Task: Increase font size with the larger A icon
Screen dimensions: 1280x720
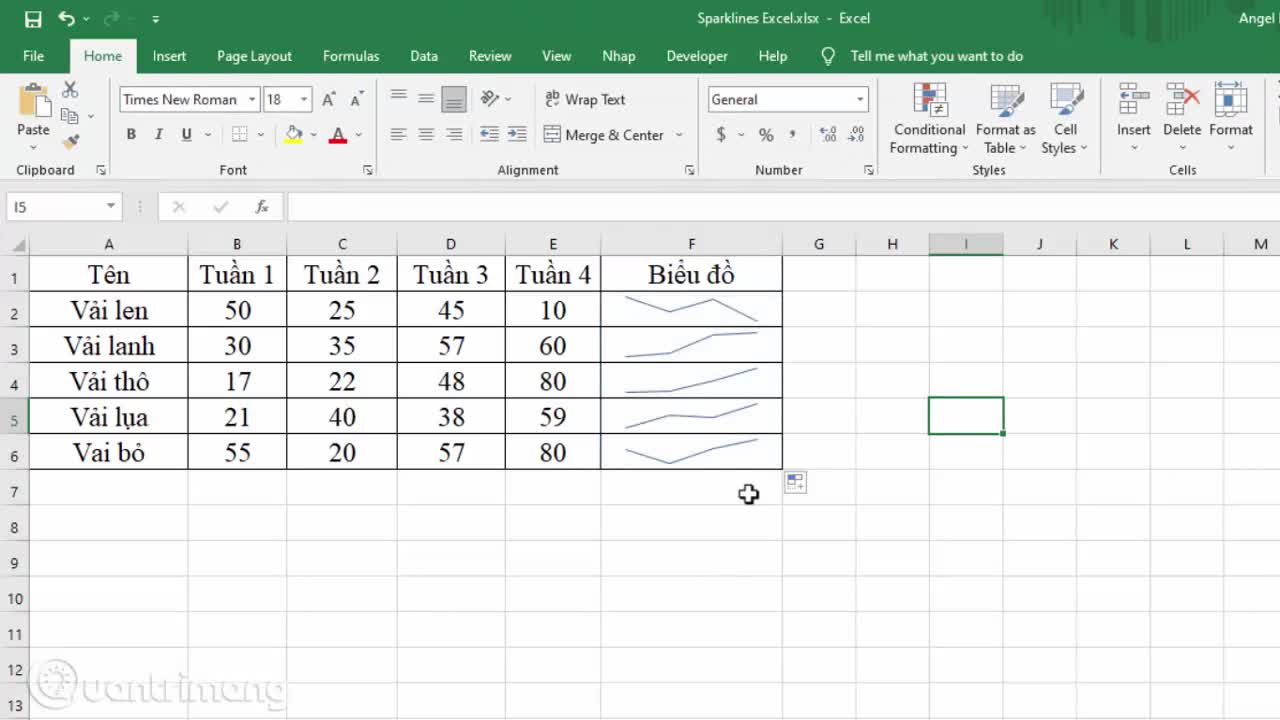Action: point(328,99)
